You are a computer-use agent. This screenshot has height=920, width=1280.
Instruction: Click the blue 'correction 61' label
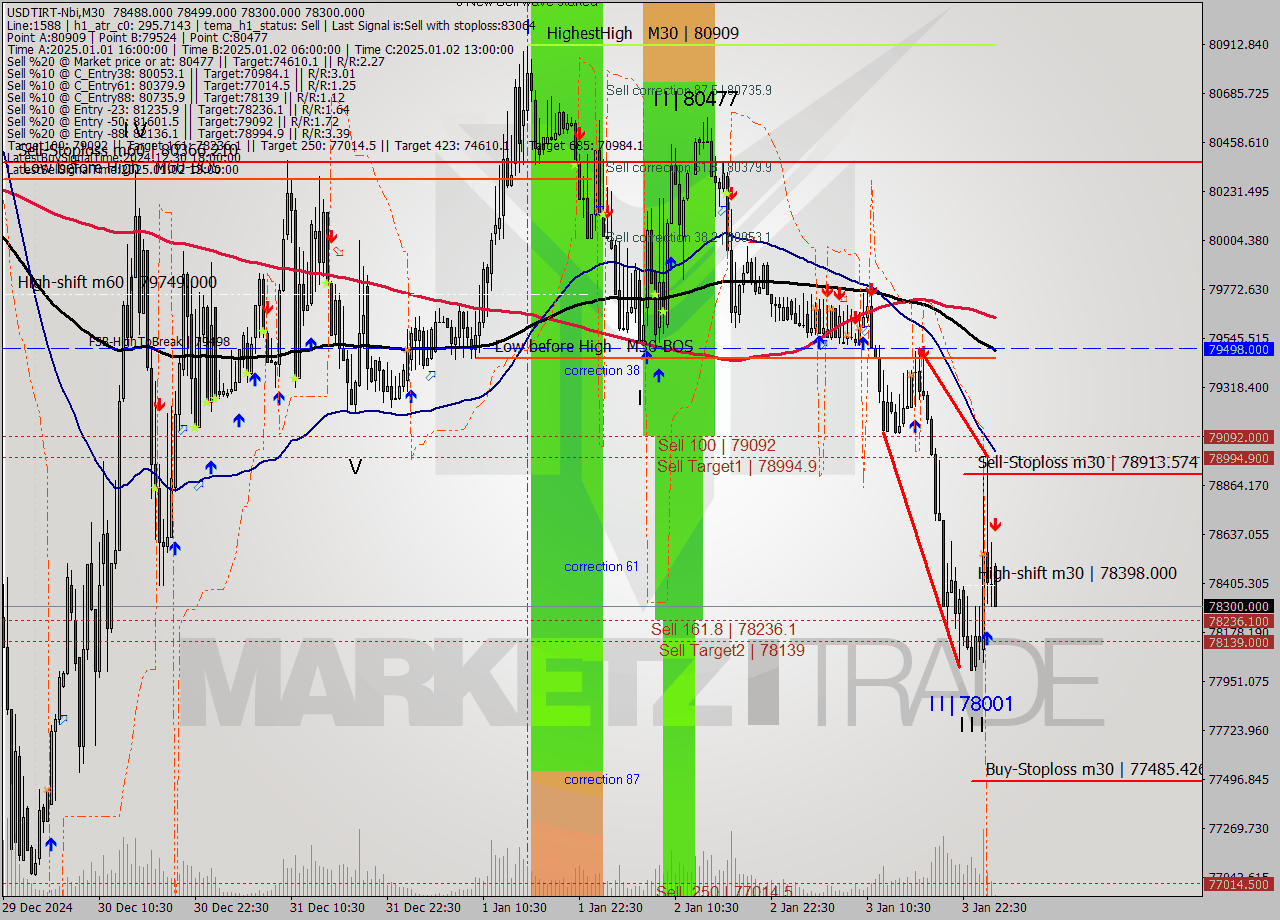click(x=601, y=566)
